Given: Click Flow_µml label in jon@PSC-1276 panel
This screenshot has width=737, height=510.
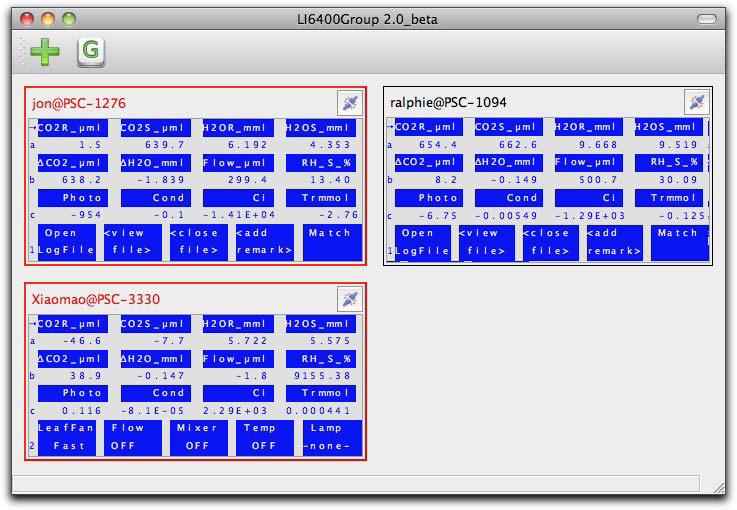Looking at the screenshot, I should click(x=238, y=163).
